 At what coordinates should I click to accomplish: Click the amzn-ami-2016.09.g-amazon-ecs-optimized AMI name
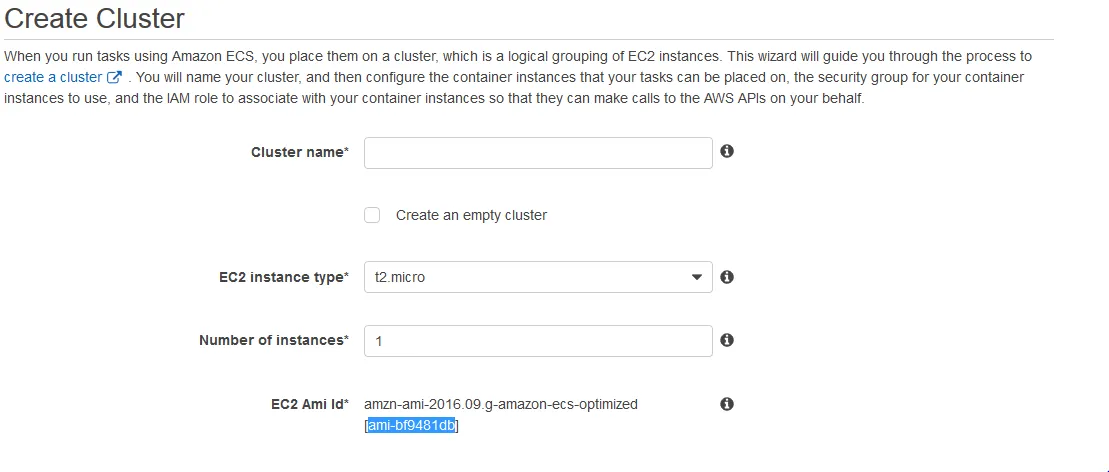(501, 404)
